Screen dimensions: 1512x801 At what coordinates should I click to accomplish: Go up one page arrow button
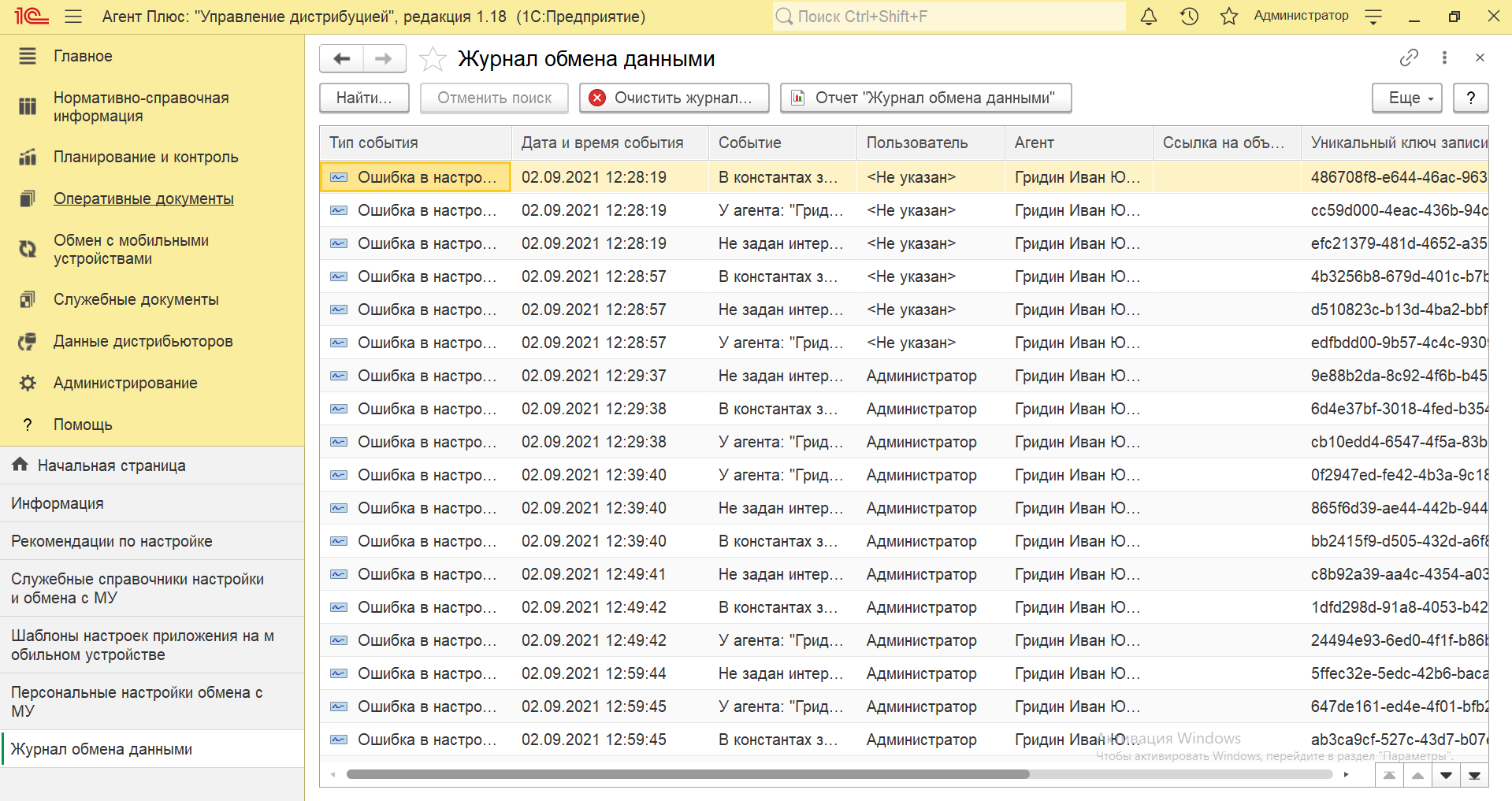point(1417,776)
